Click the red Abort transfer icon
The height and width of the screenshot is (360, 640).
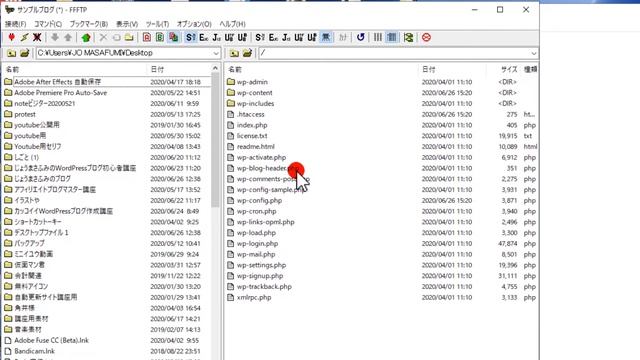coord(427,38)
